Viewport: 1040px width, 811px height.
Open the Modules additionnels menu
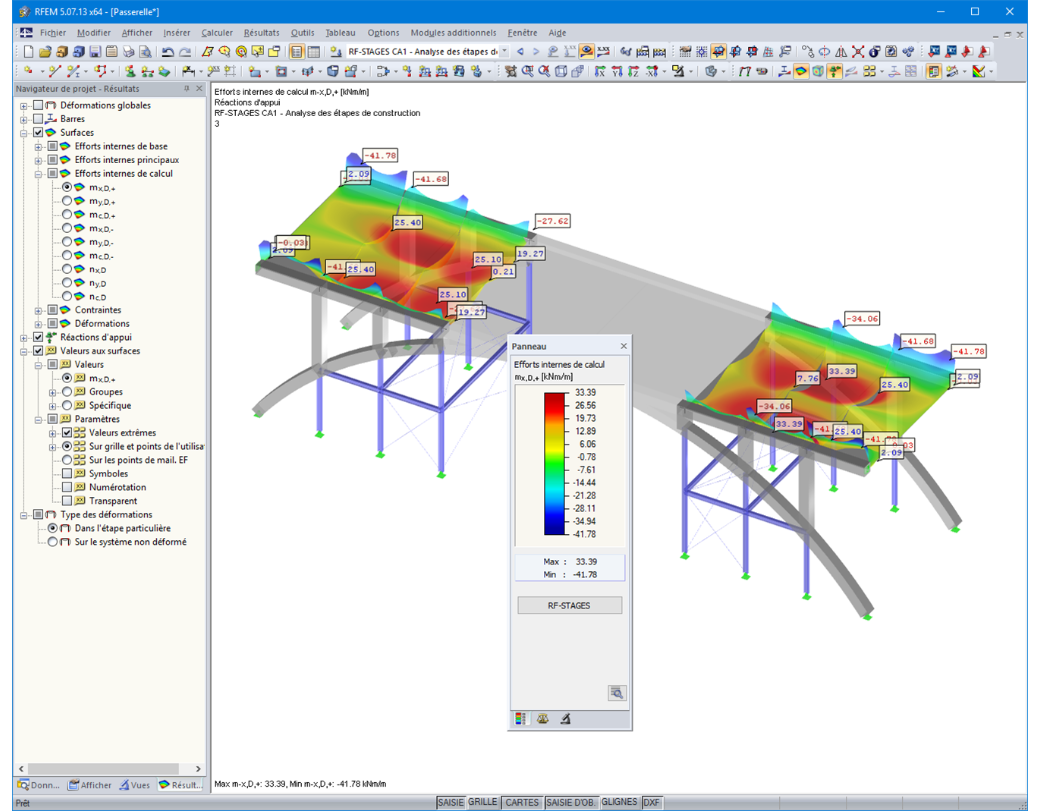(453, 32)
